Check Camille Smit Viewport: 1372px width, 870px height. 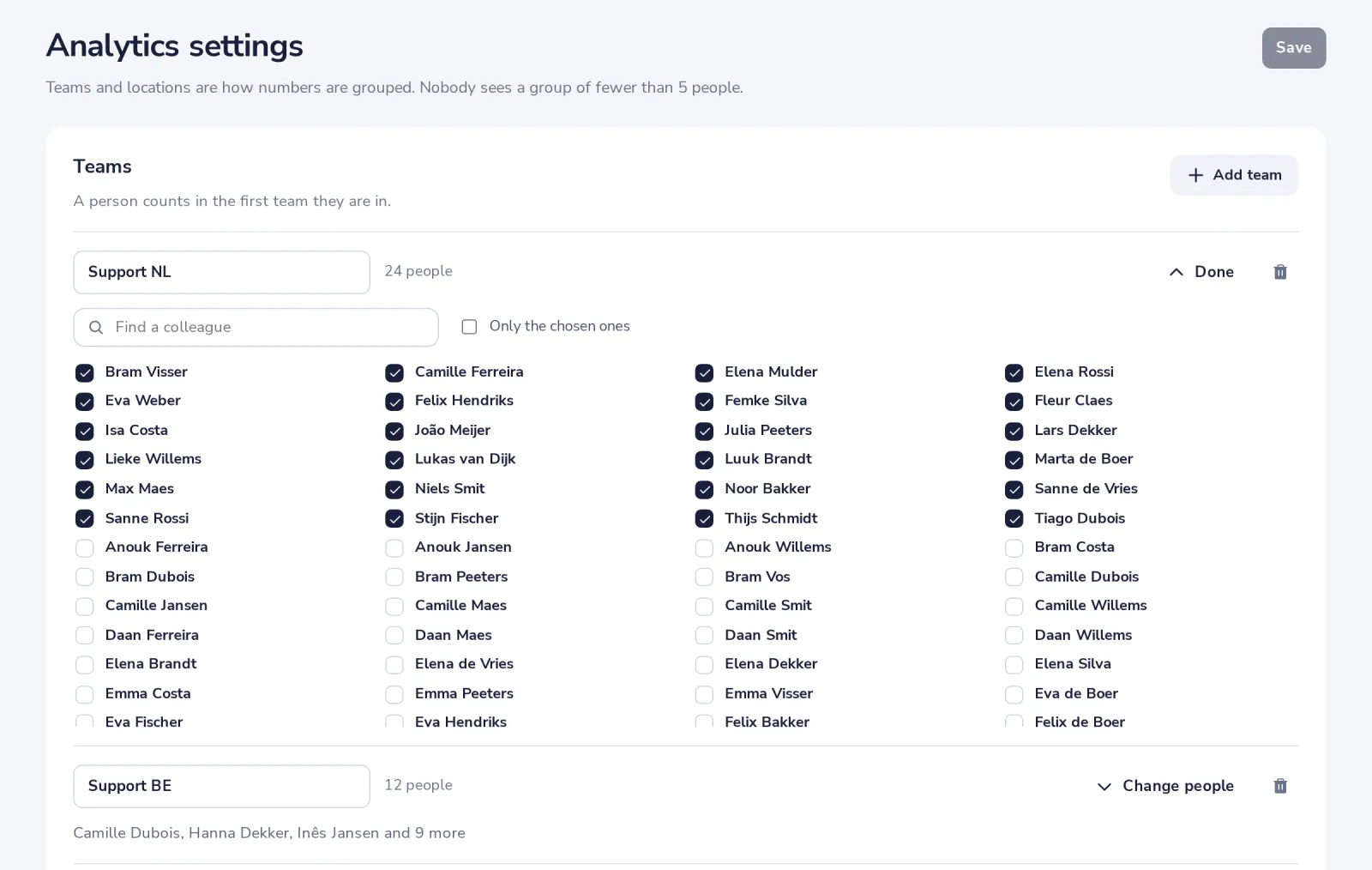pos(704,607)
